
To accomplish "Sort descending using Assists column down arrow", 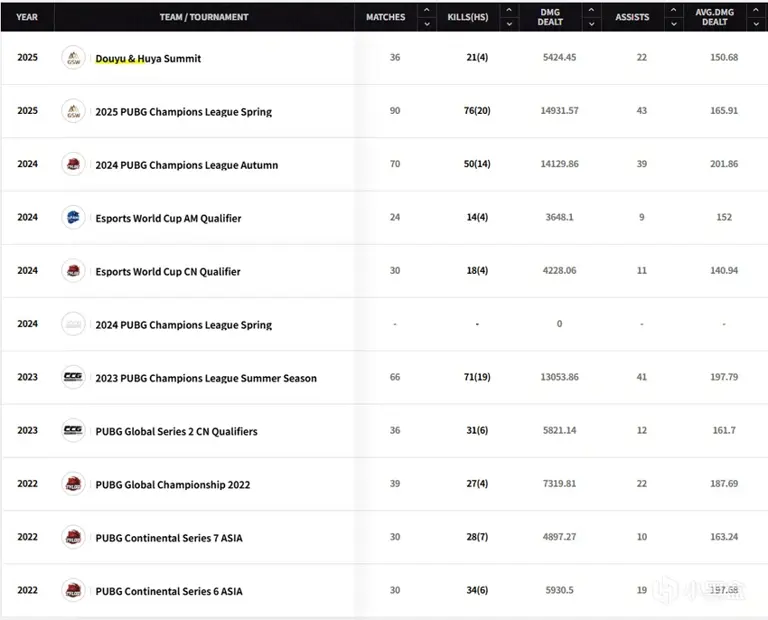I will pyautogui.click(x=675, y=24).
